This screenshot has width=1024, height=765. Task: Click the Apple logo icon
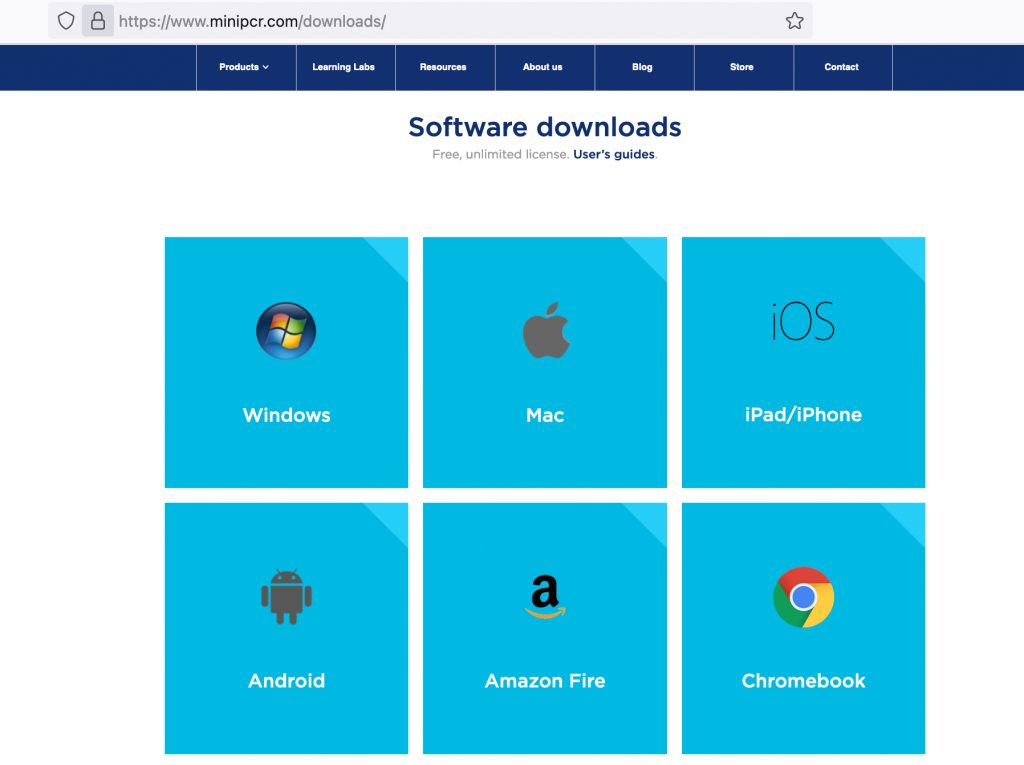[x=545, y=331]
